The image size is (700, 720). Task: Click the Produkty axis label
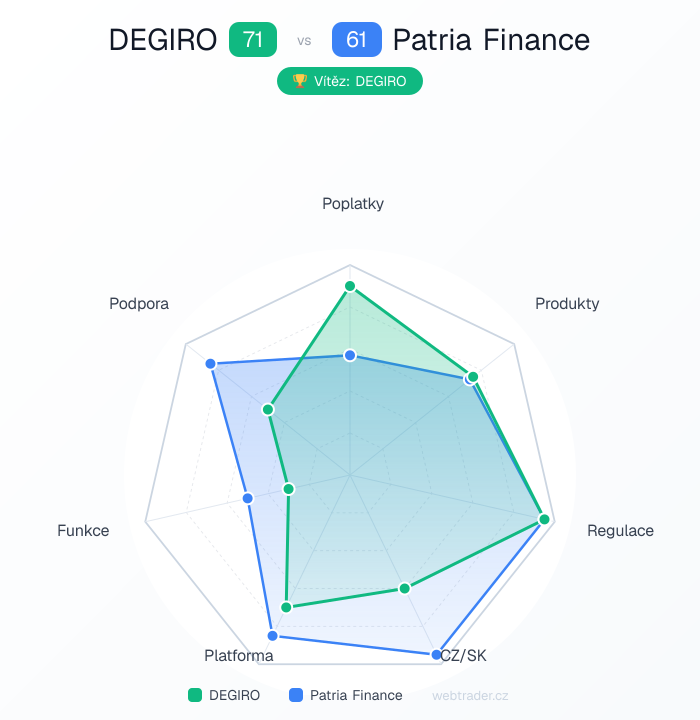pyautogui.click(x=567, y=303)
